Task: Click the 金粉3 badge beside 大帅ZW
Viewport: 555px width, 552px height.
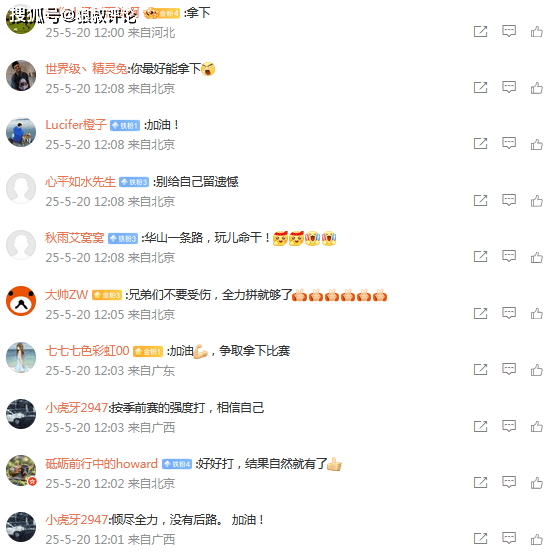Action: pyautogui.click(x=107, y=295)
